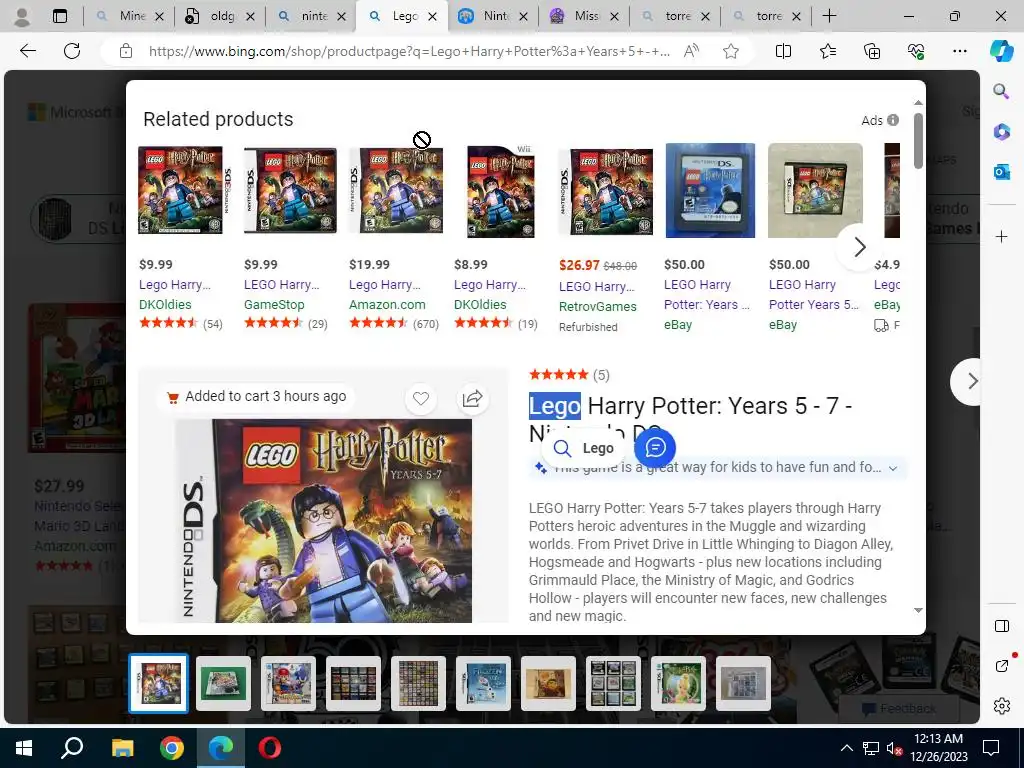Open the notification center
The height and width of the screenshot is (768, 1024).
[991, 748]
